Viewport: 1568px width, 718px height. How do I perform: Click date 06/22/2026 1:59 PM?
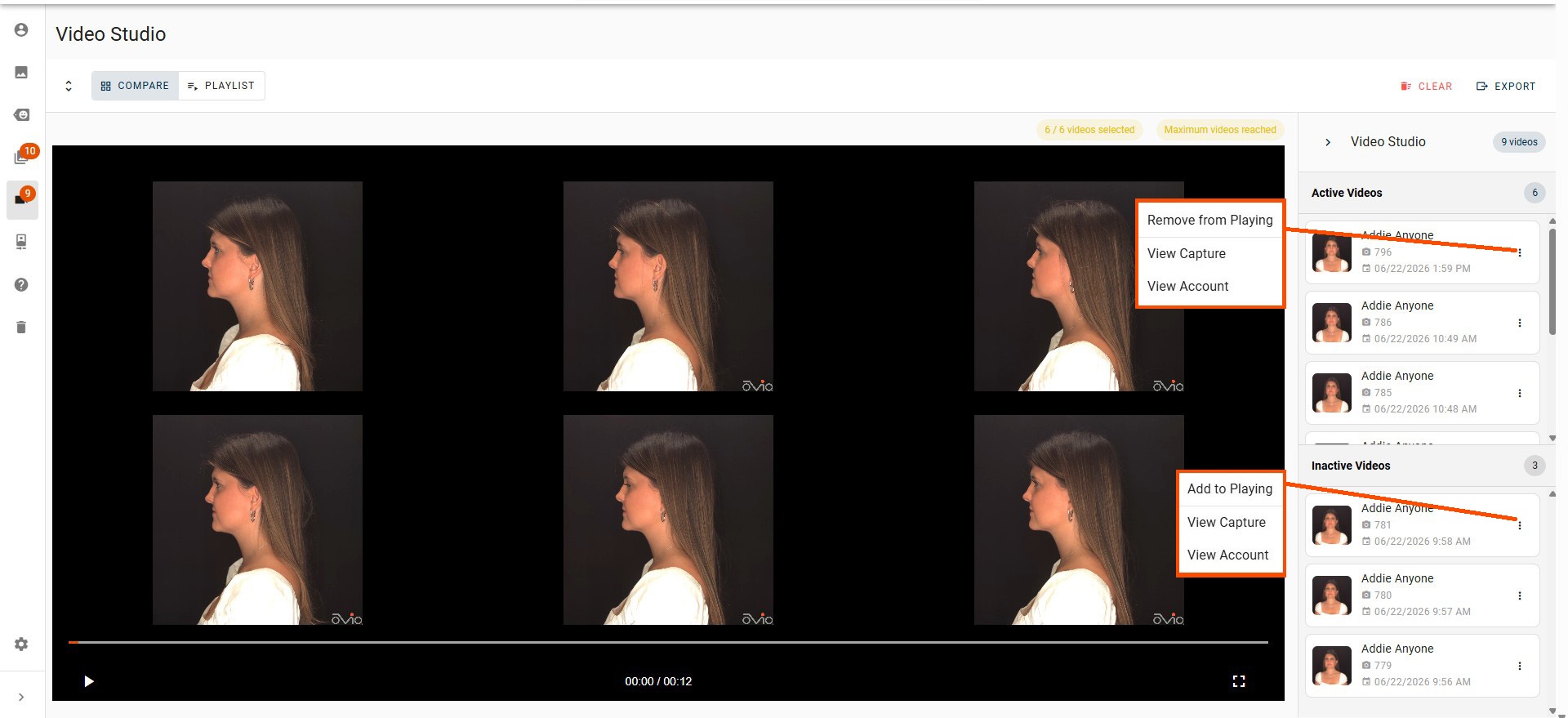[1422, 269]
